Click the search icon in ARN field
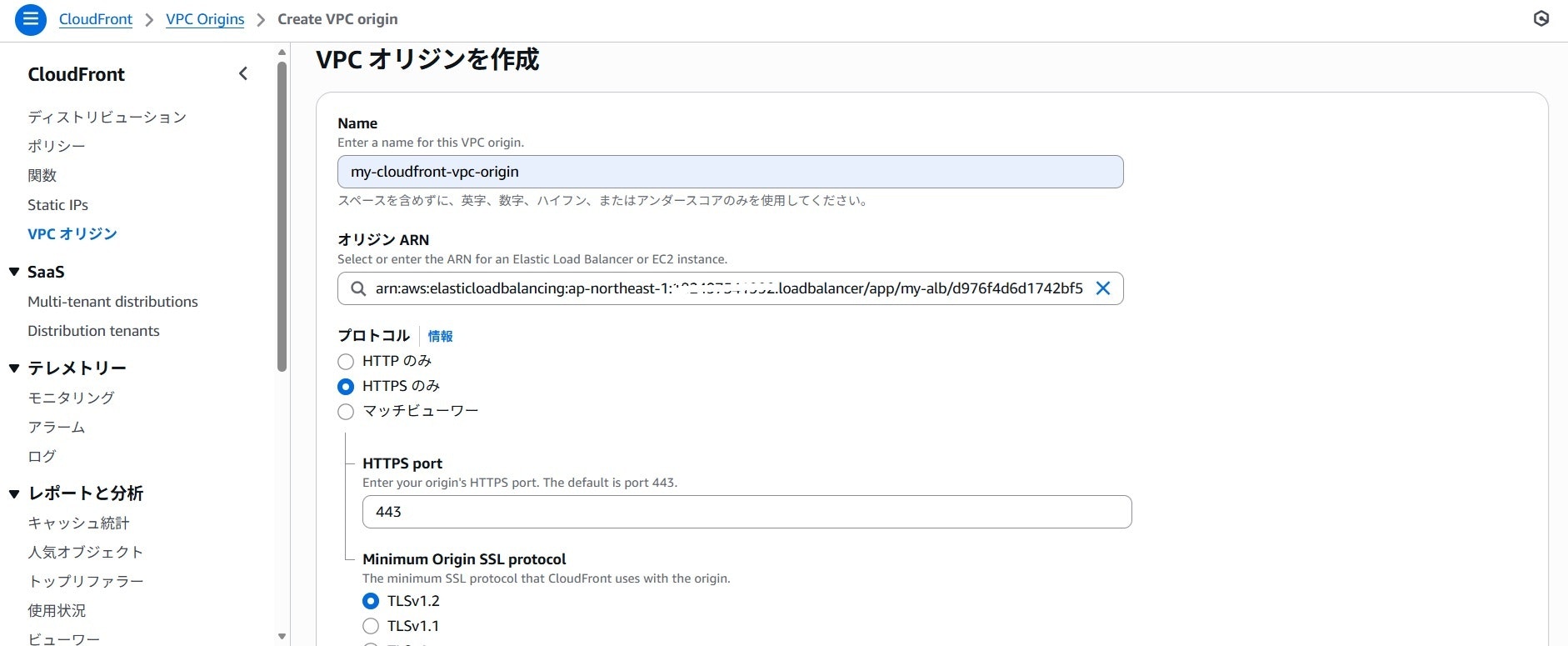This screenshot has height=646, width=1568. tap(358, 288)
